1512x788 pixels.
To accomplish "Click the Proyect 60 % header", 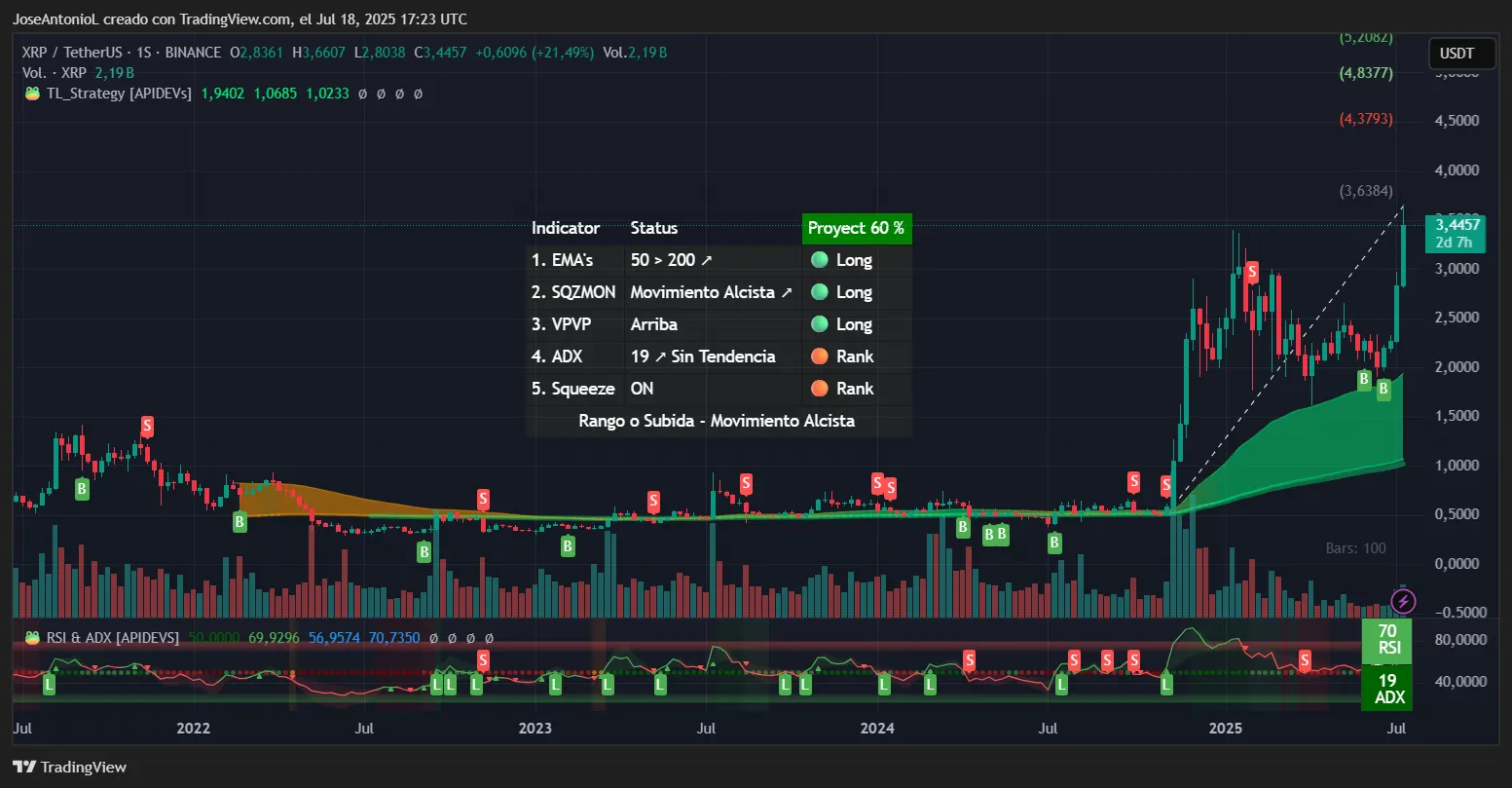I will [856, 228].
